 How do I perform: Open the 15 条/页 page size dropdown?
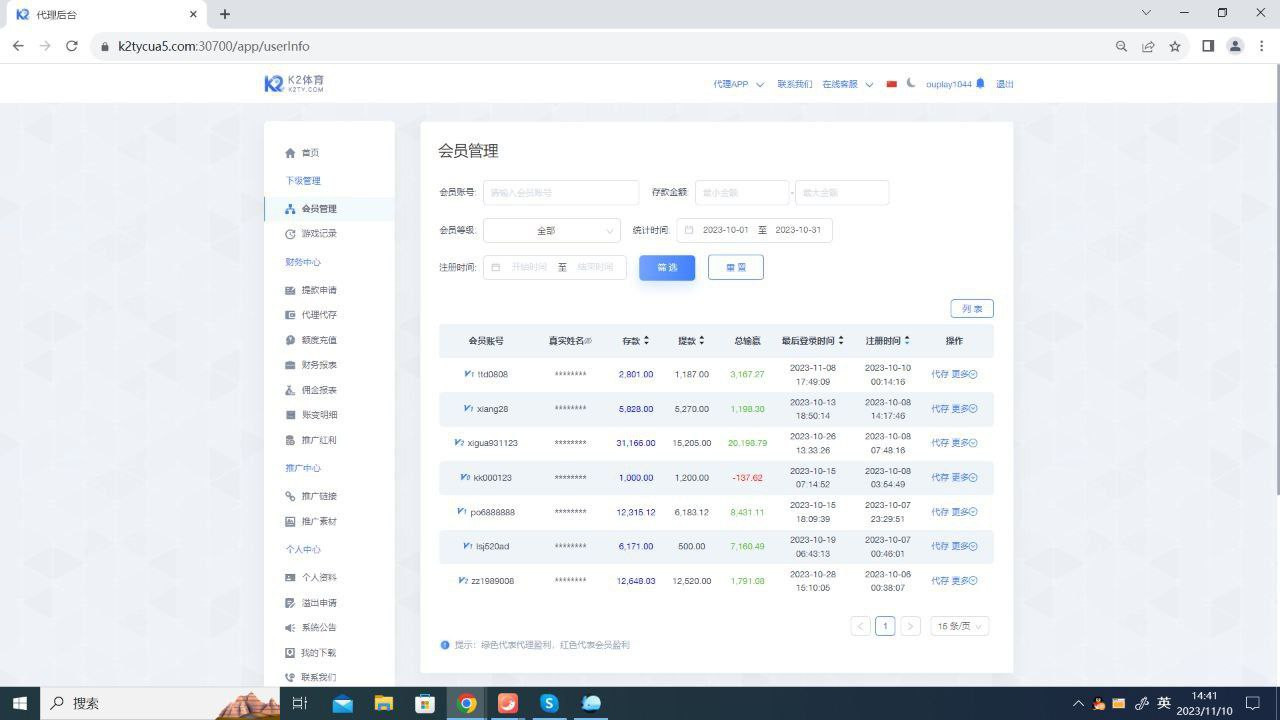959,626
